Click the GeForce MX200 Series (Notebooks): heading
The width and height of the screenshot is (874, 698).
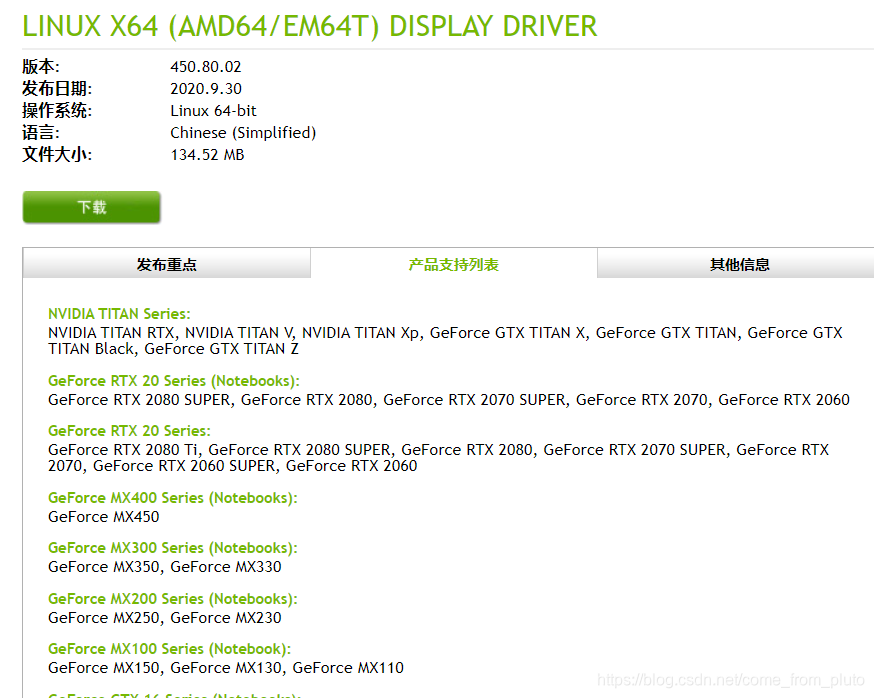(x=173, y=599)
